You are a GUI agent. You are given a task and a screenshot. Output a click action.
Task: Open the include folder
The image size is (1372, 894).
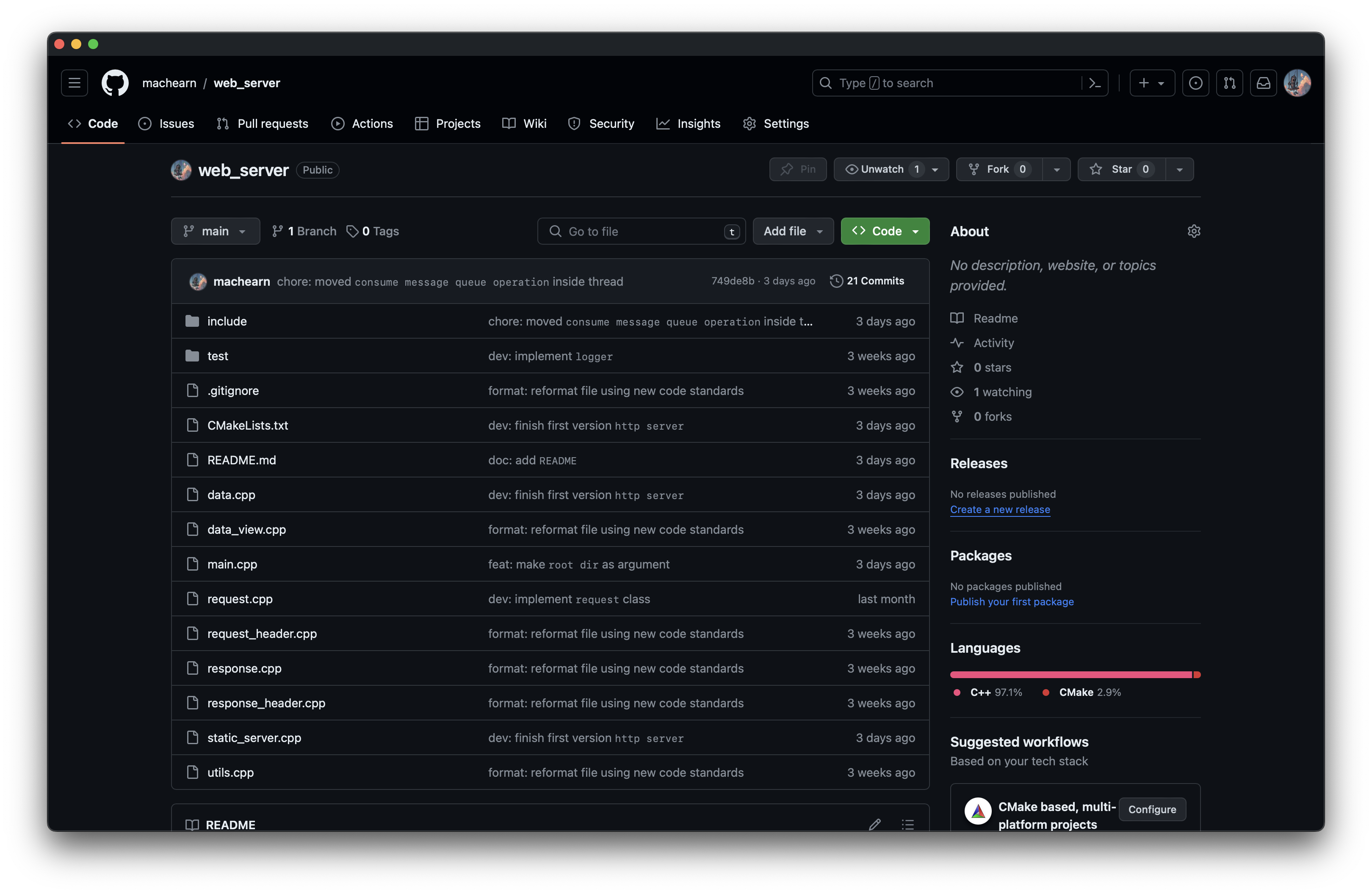pyautogui.click(x=227, y=321)
